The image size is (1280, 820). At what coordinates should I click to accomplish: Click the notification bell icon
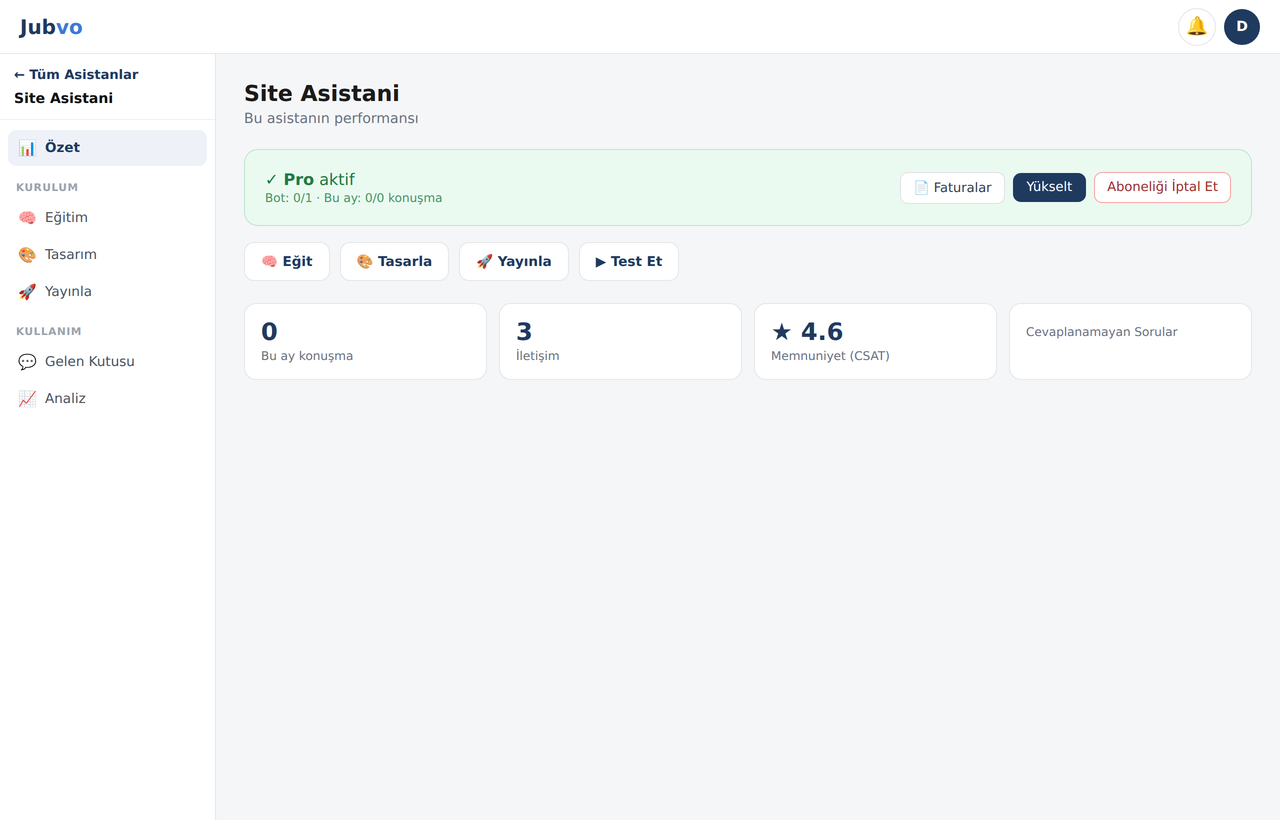[1197, 27]
